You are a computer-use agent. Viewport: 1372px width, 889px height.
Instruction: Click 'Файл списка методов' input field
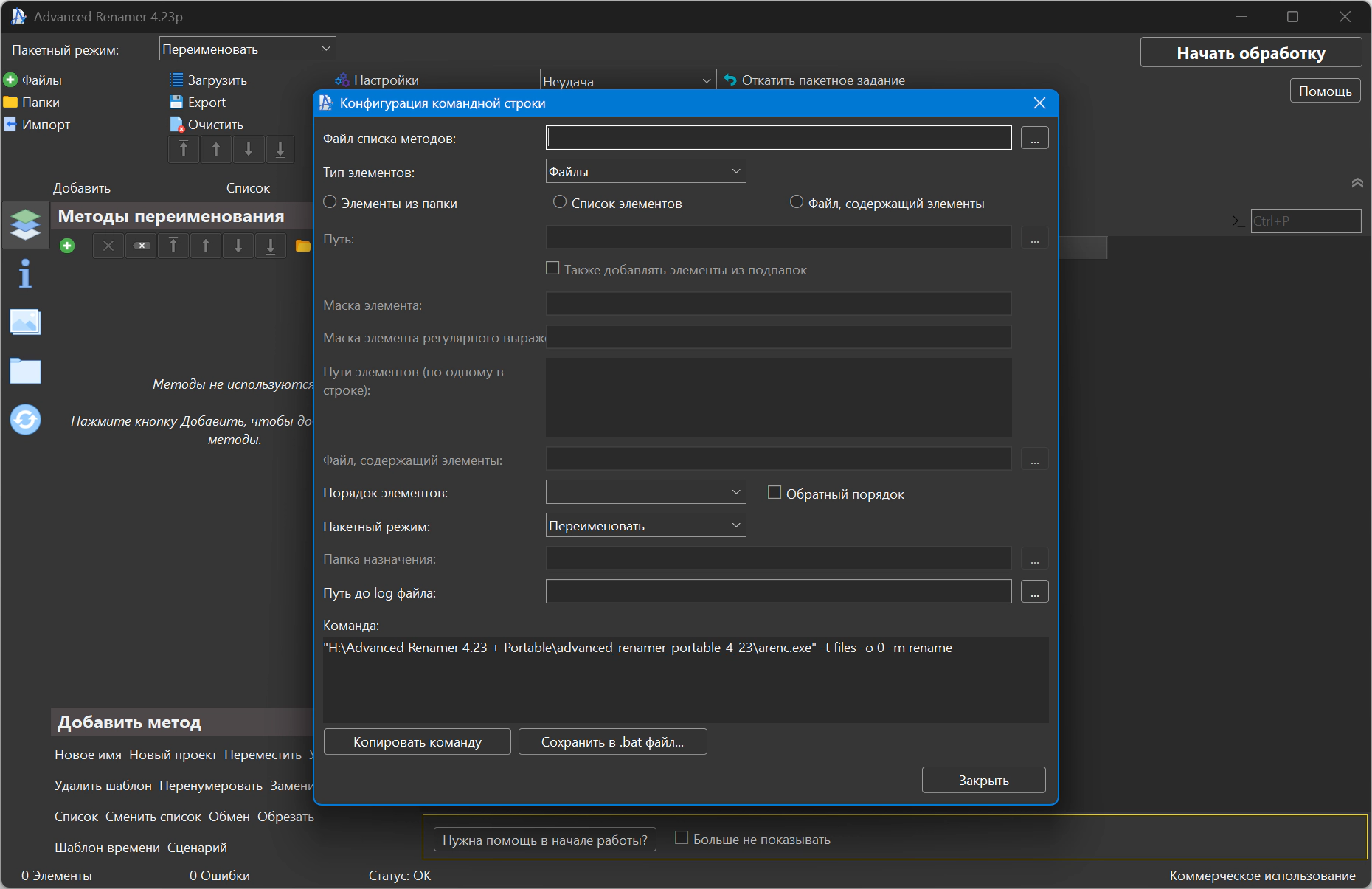click(x=778, y=138)
